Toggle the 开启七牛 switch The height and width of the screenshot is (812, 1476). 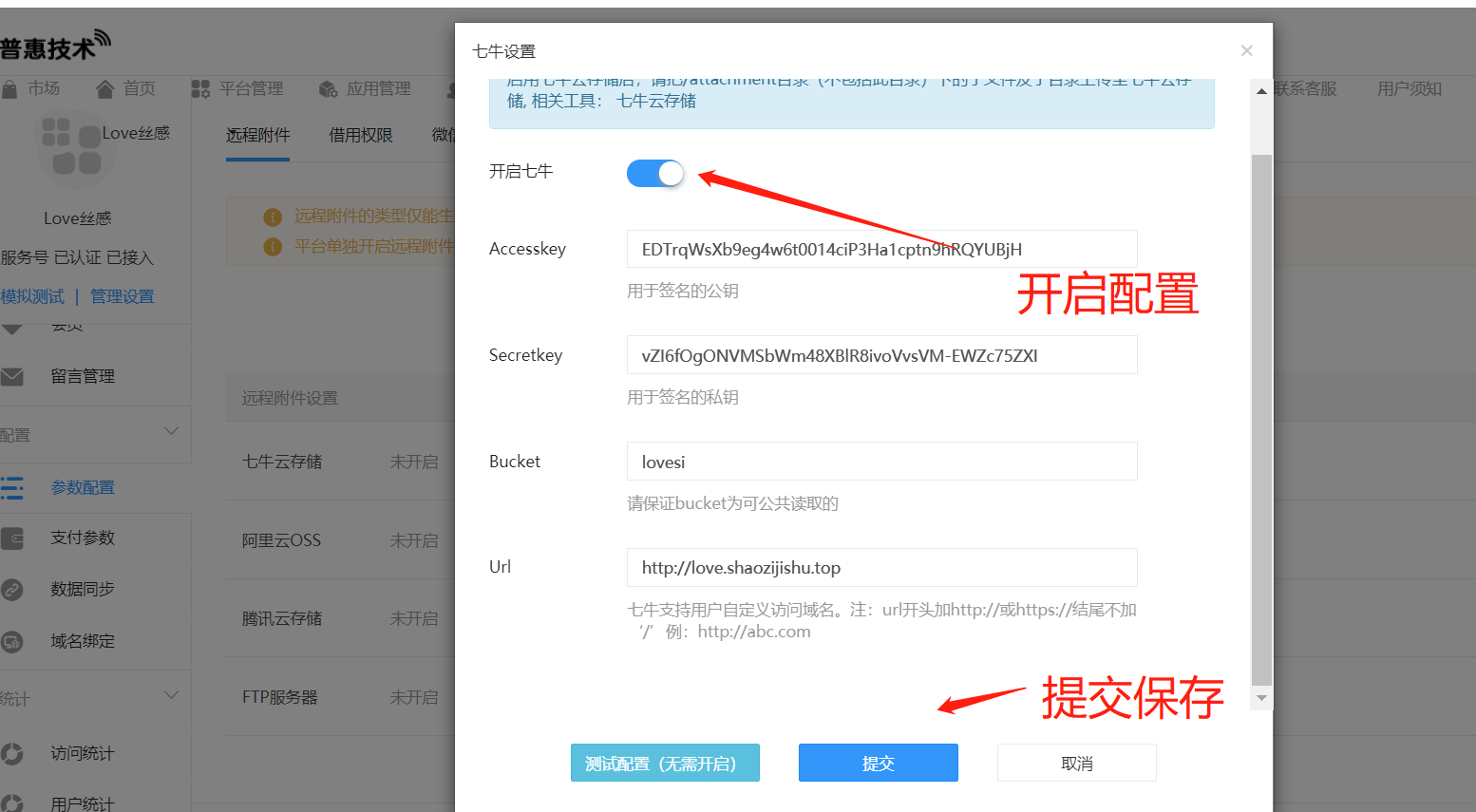(654, 173)
